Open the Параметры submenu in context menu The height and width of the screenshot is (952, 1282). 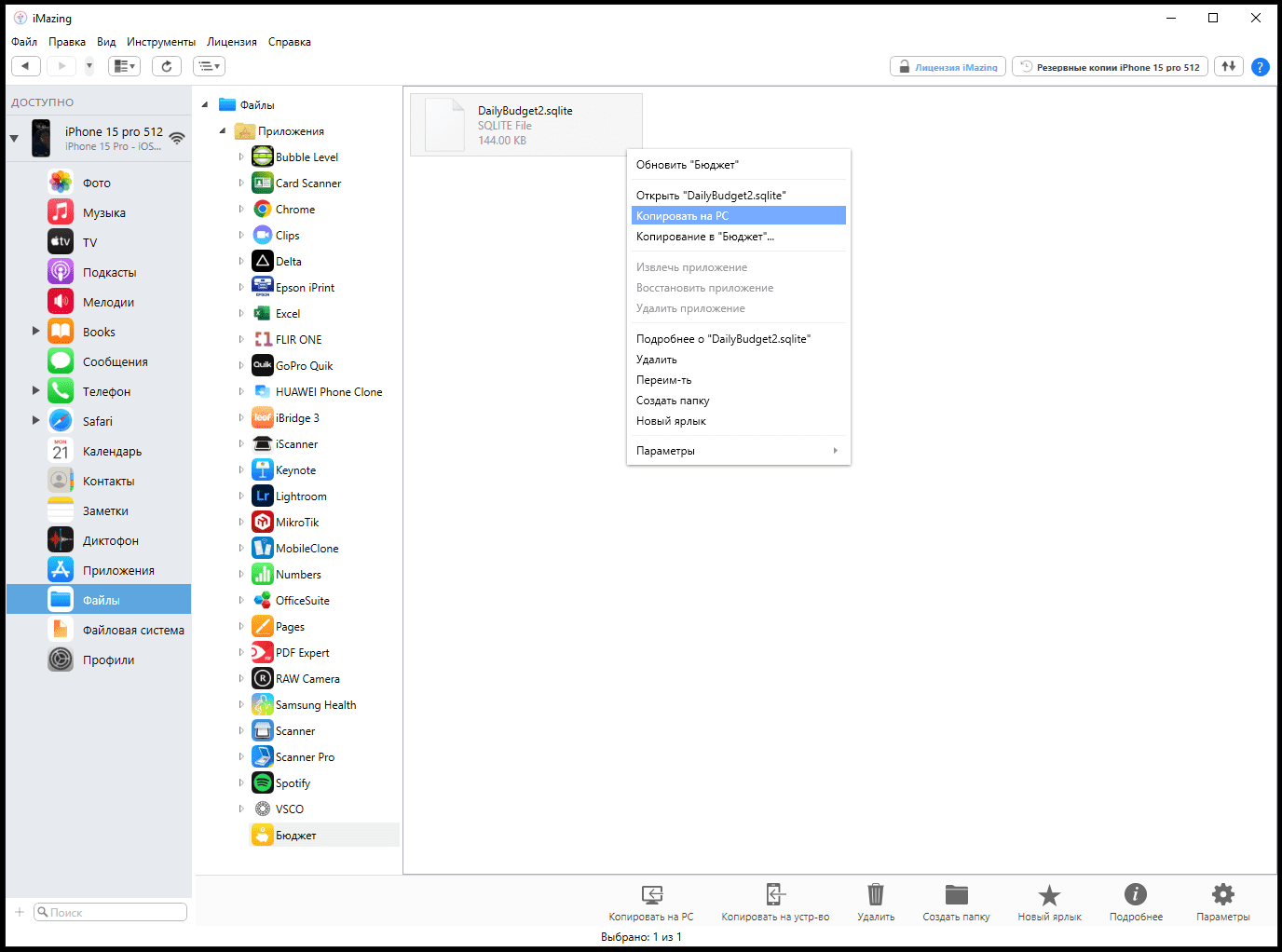pyautogui.click(x=739, y=451)
